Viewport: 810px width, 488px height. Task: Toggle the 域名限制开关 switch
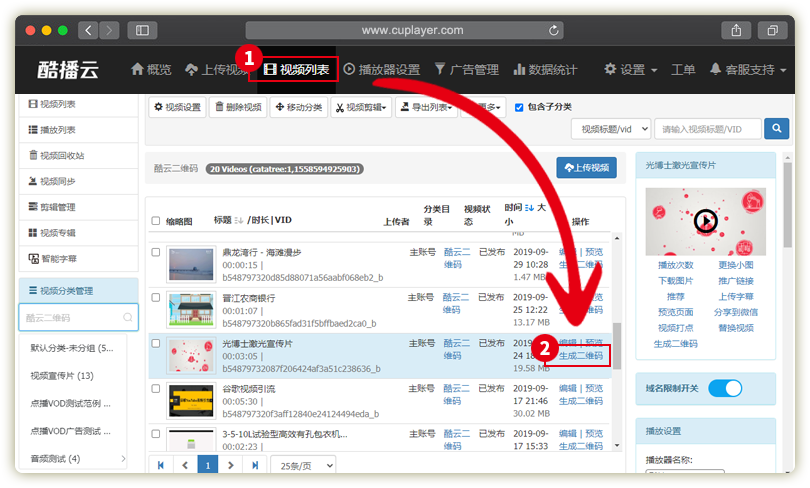click(725, 388)
